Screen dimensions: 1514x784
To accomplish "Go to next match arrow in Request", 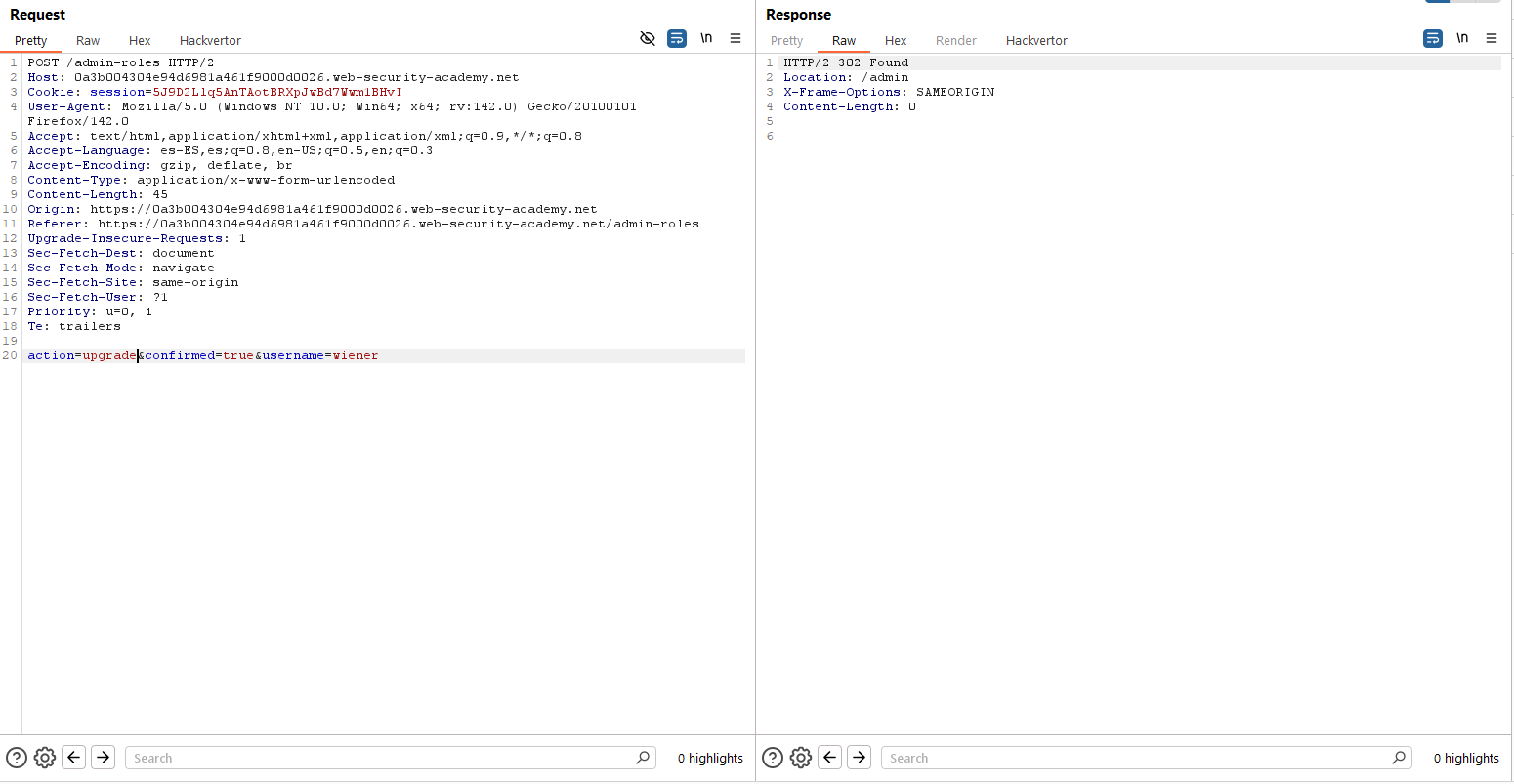I will coord(104,758).
